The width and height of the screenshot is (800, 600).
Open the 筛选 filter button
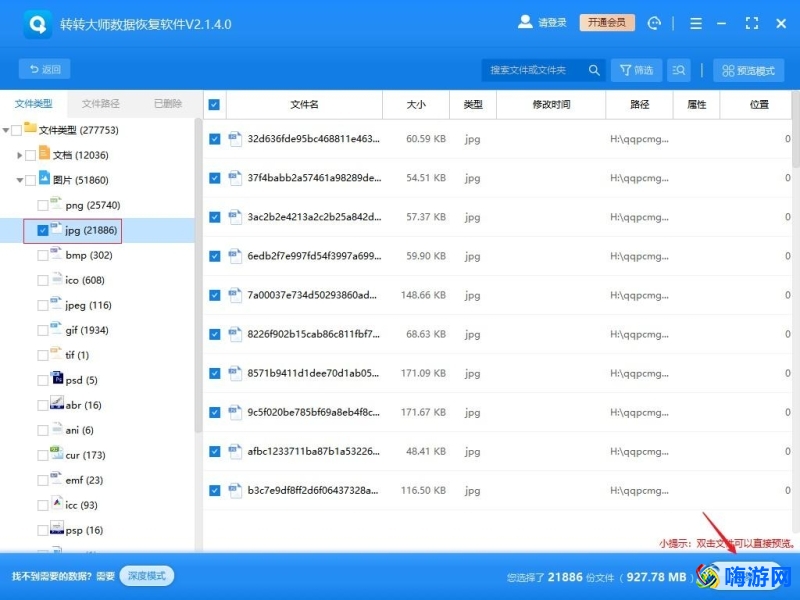pos(636,70)
